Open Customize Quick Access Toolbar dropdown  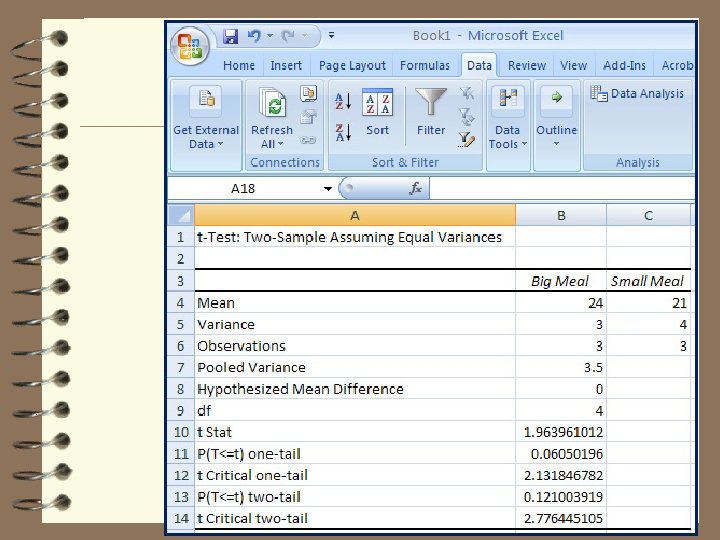[x=331, y=35]
